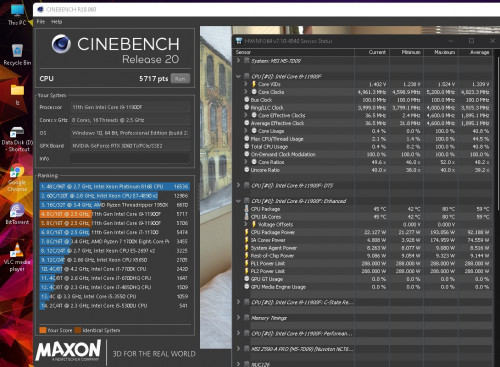Select Average Effective Clock row
The width and height of the screenshot is (500, 367).
tap(363, 123)
